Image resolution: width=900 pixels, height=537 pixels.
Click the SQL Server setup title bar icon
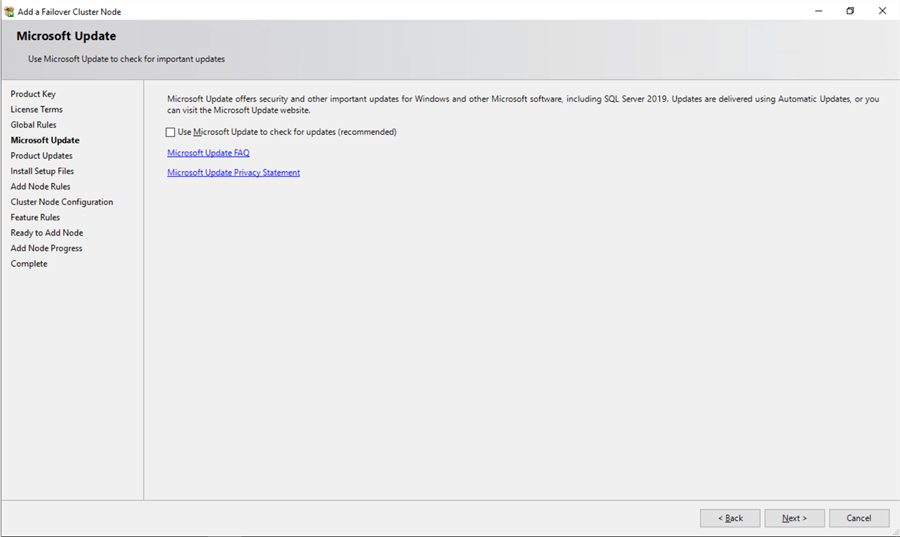point(9,11)
